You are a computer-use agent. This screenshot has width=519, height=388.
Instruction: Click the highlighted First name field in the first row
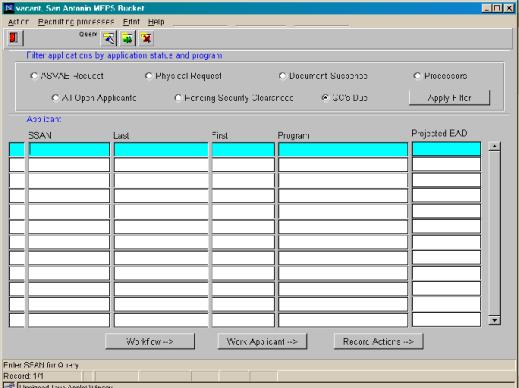243,149
